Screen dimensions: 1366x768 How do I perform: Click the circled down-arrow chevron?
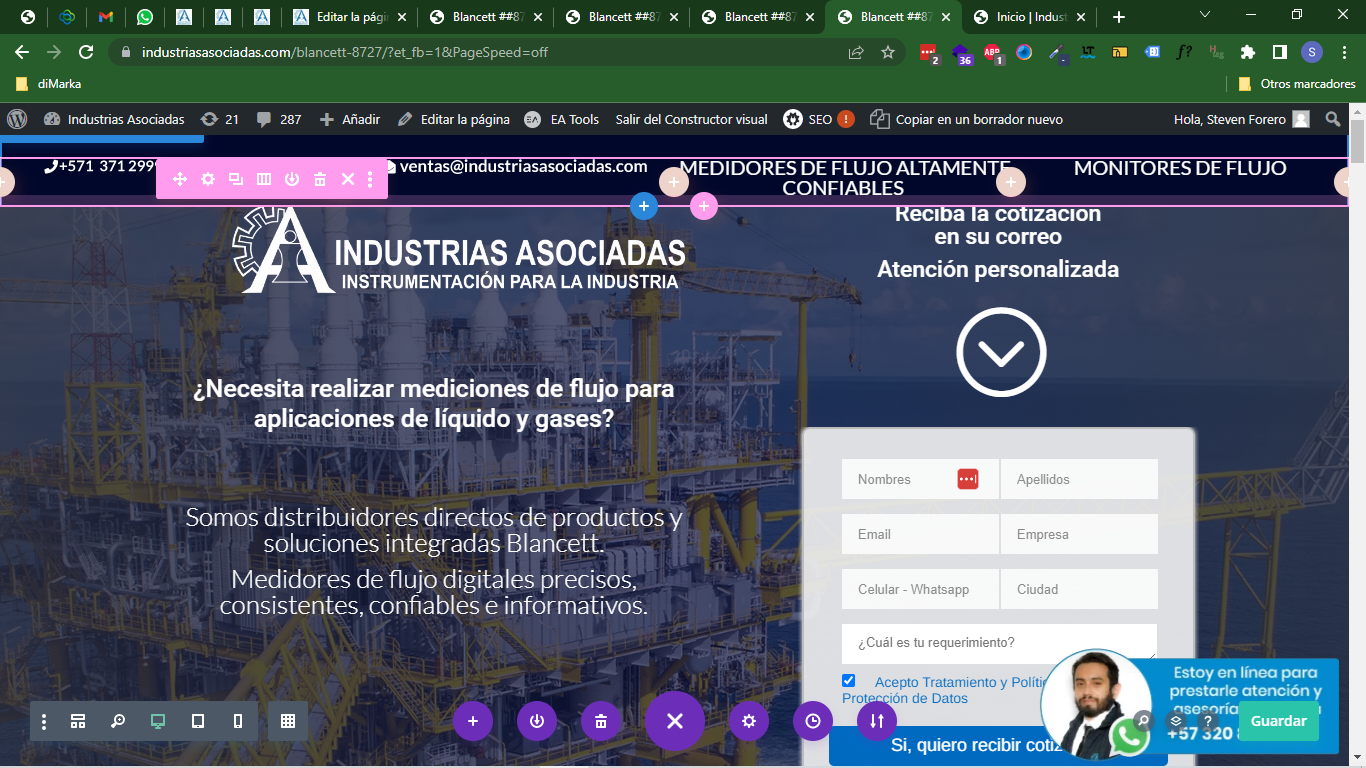pyautogui.click(x=1001, y=352)
